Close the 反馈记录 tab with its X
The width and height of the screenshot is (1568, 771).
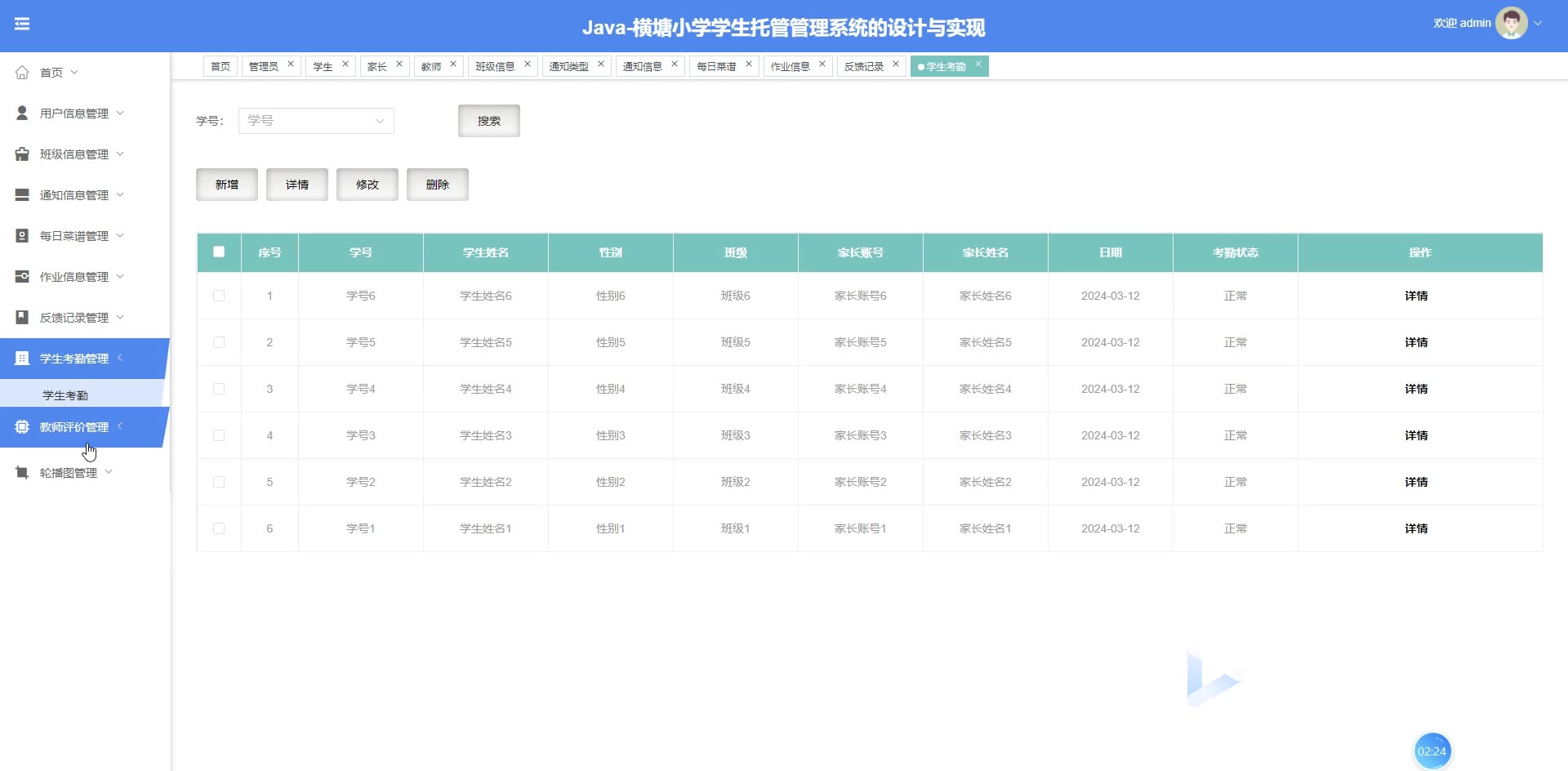[896, 64]
